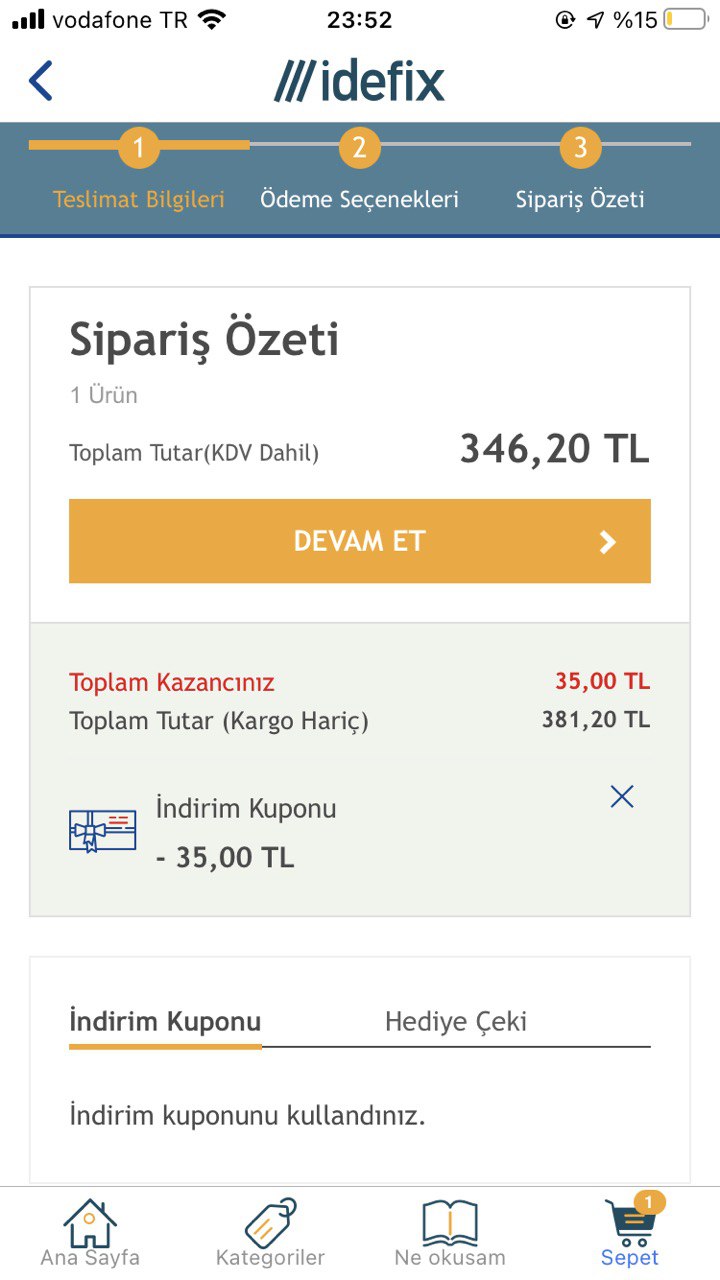Viewport: 720px width, 1280px height.
Task: Go to step 2 circle
Action: (x=359, y=148)
